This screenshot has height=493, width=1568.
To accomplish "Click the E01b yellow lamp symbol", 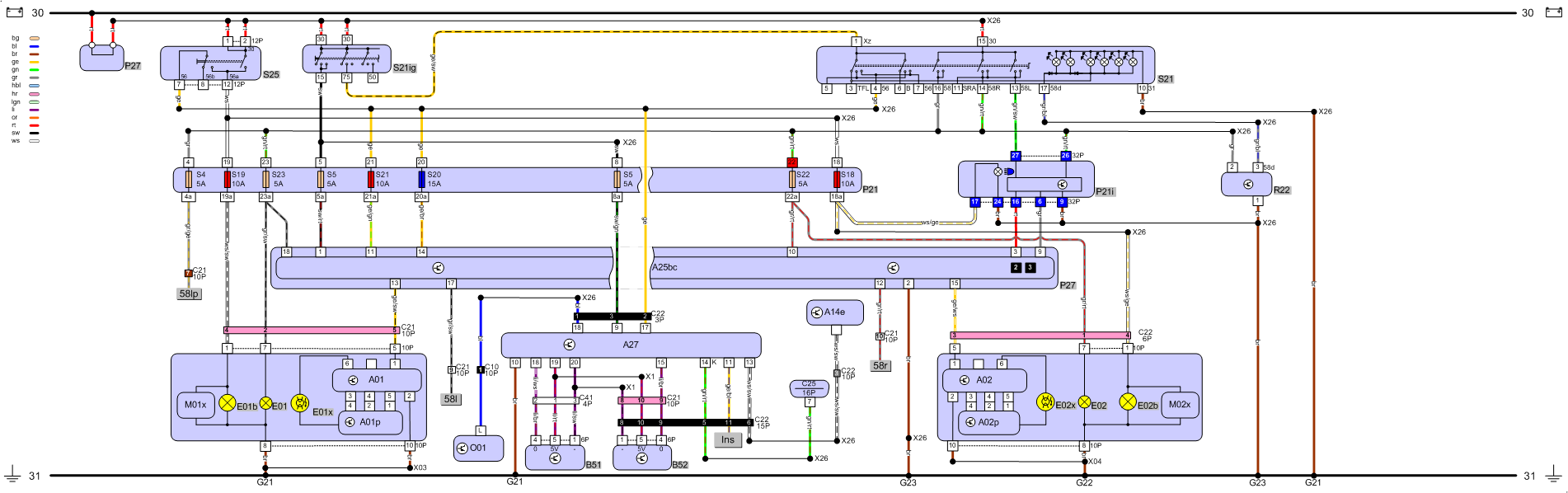I will coord(227,403).
